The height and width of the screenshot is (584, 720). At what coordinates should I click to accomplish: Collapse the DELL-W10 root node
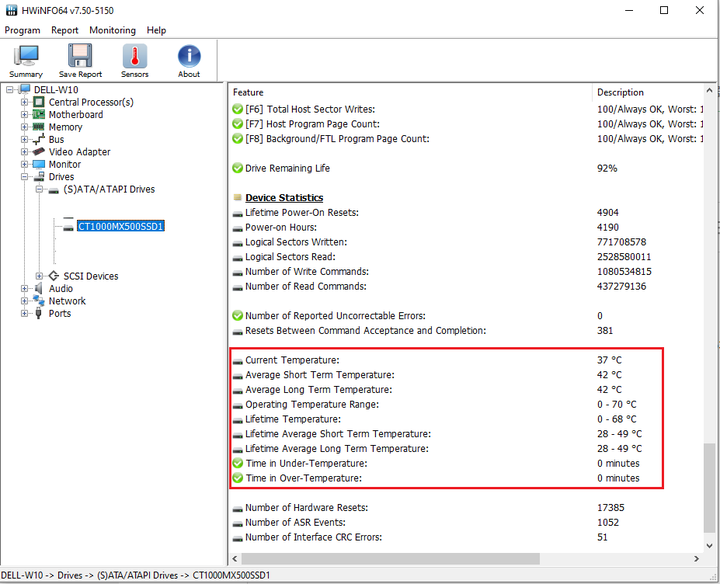tap(10, 90)
